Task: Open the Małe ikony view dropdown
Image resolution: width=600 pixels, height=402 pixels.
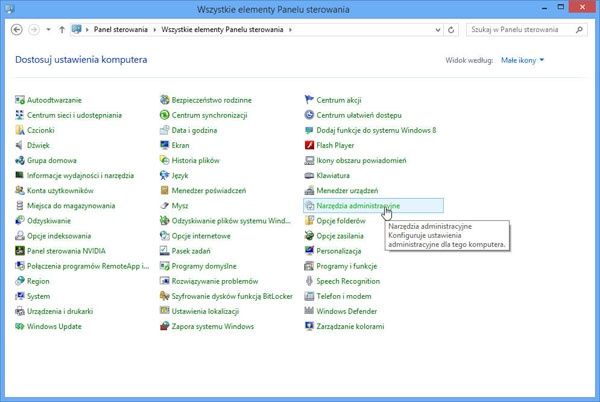Action: click(x=522, y=60)
